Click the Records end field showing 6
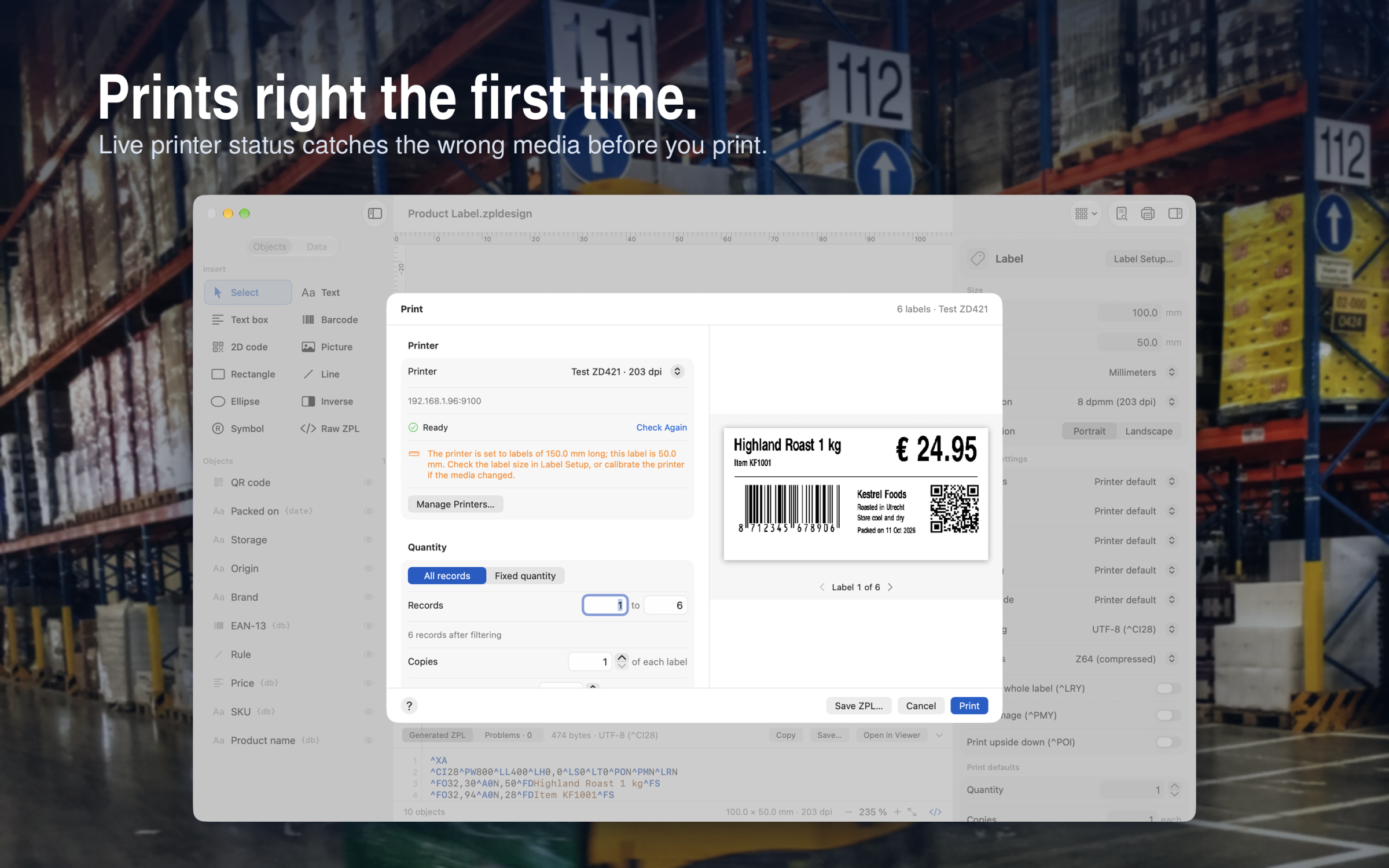This screenshot has height=868, width=1389. [x=666, y=605]
